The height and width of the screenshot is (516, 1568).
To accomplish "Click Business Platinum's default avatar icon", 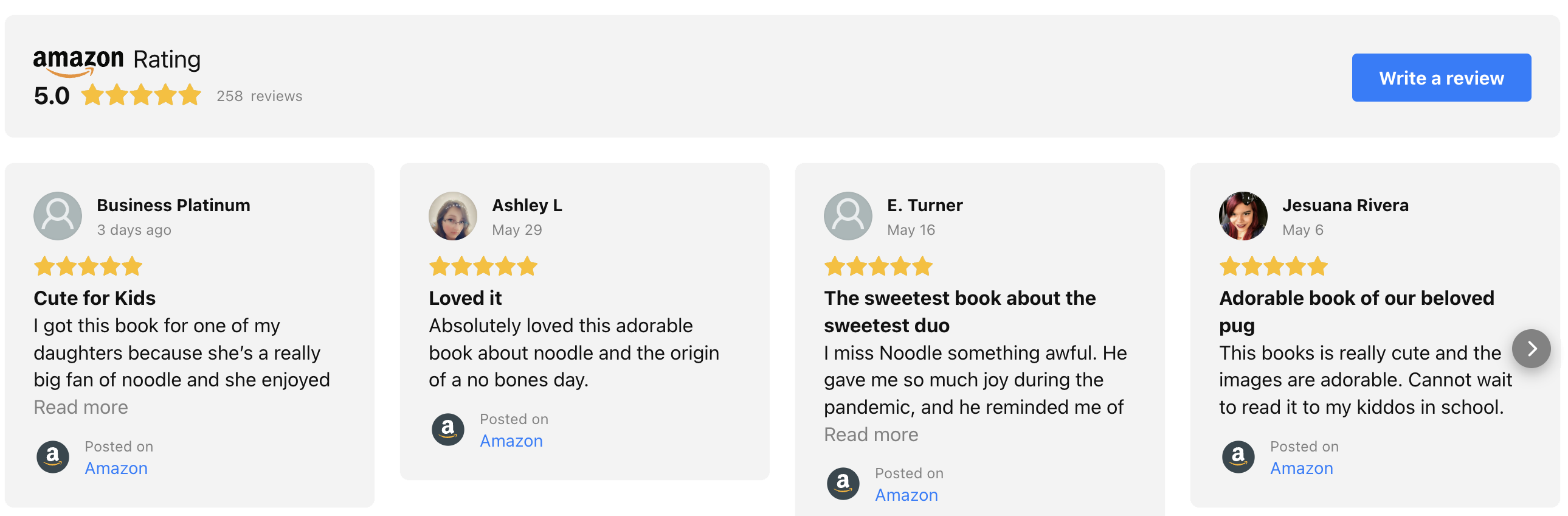I will pyautogui.click(x=58, y=216).
